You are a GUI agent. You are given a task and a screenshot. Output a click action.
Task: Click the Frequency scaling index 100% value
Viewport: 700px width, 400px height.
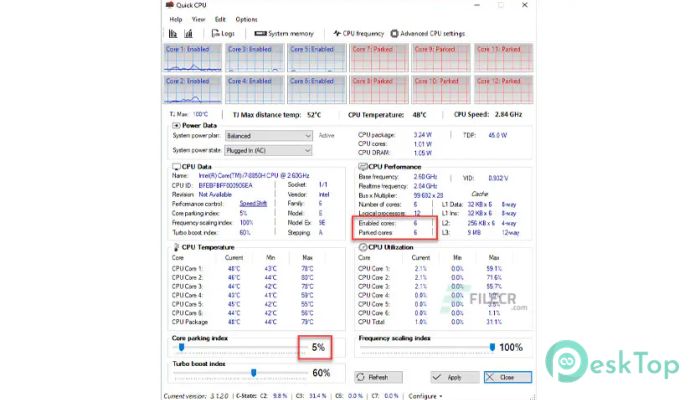point(511,347)
